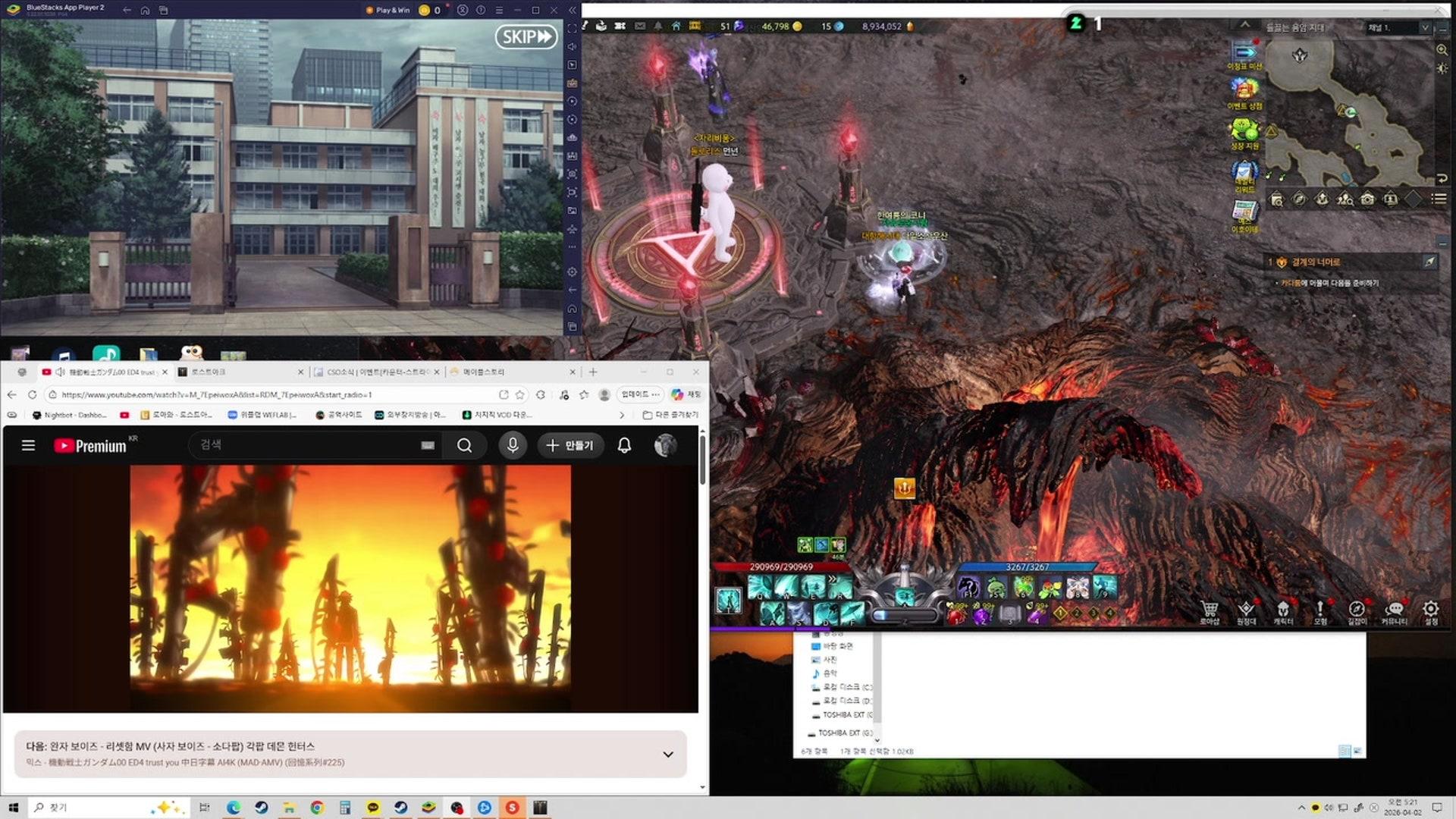
Task: Open the game 설정 gear icon
Action: 1430,610
